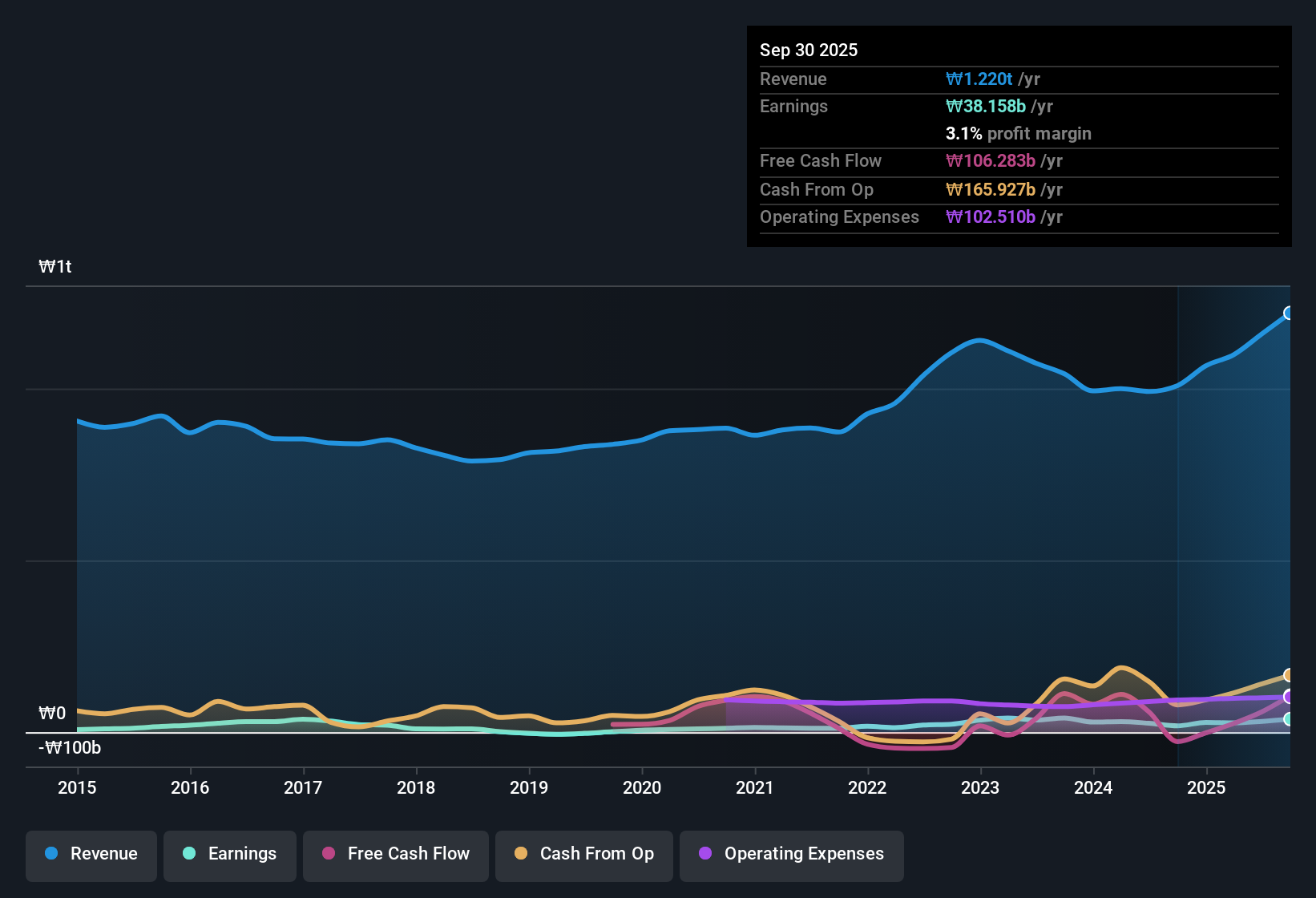Click the pink Free Cash Flow dot icon
The height and width of the screenshot is (898, 1316).
[x=328, y=854]
